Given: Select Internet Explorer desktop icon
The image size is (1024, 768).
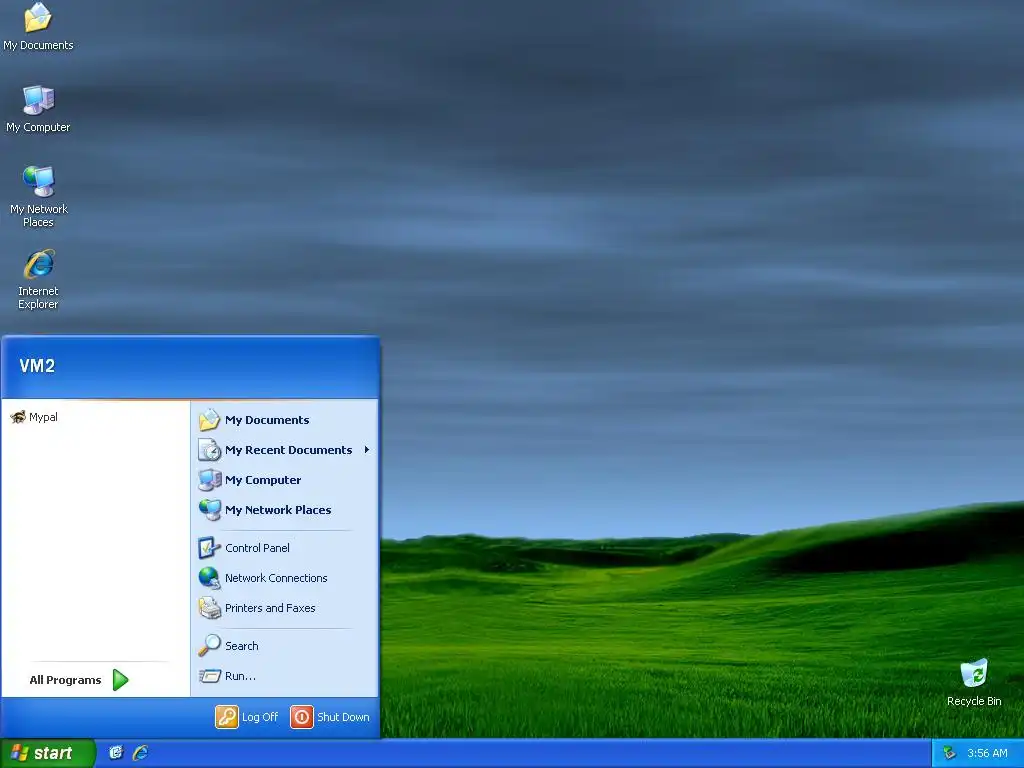Looking at the screenshot, I should coord(38,279).
